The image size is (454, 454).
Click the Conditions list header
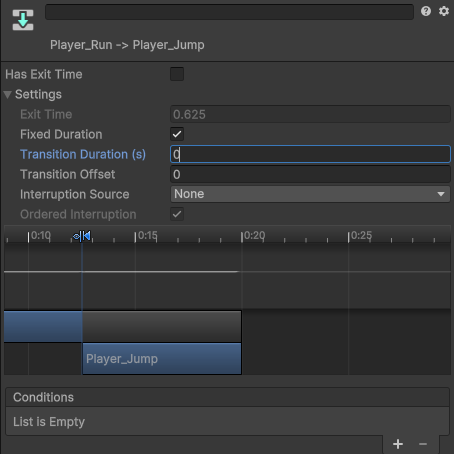(x=228, y=397)
